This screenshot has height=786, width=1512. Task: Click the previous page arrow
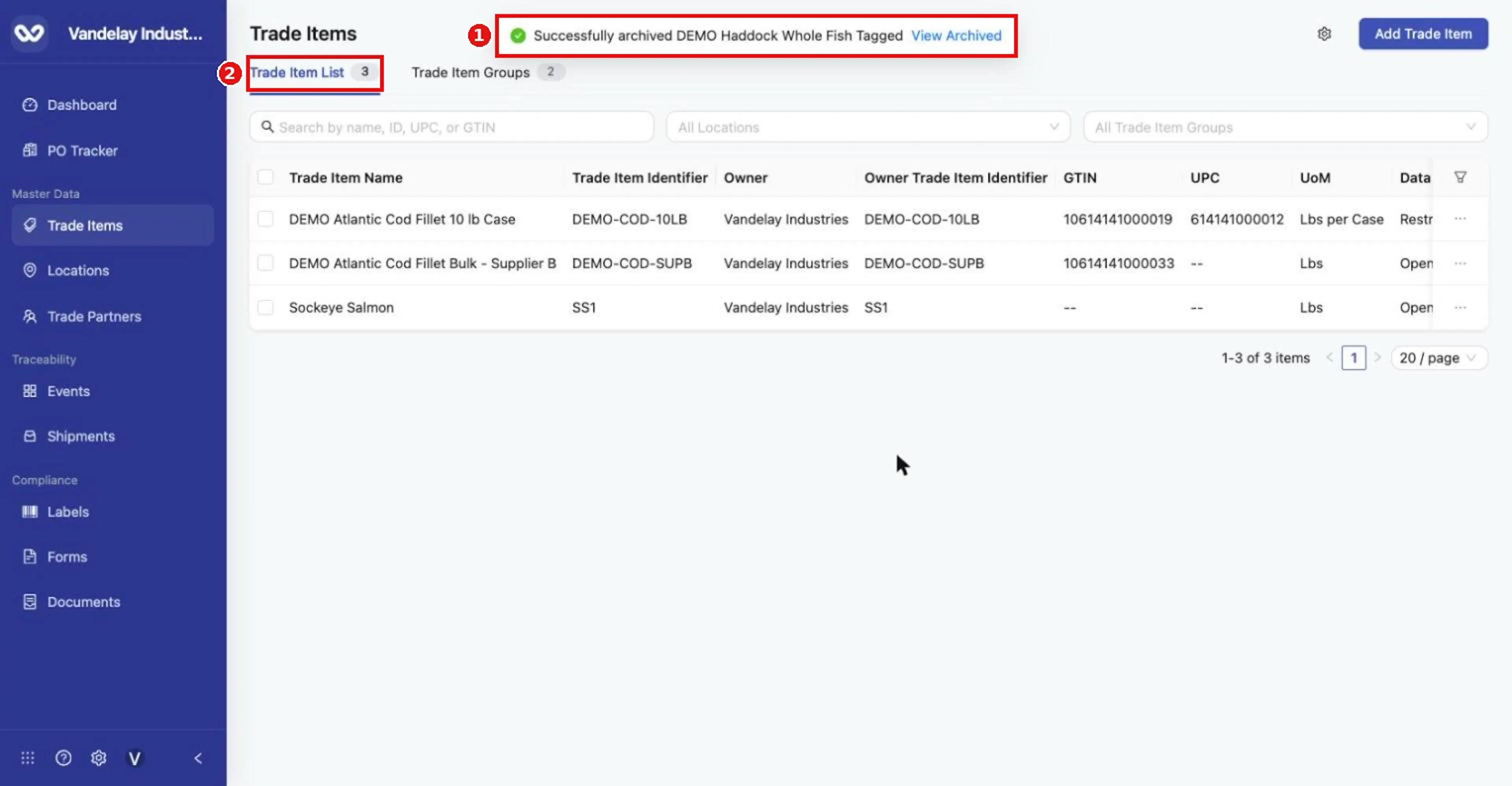(1329, 358)
